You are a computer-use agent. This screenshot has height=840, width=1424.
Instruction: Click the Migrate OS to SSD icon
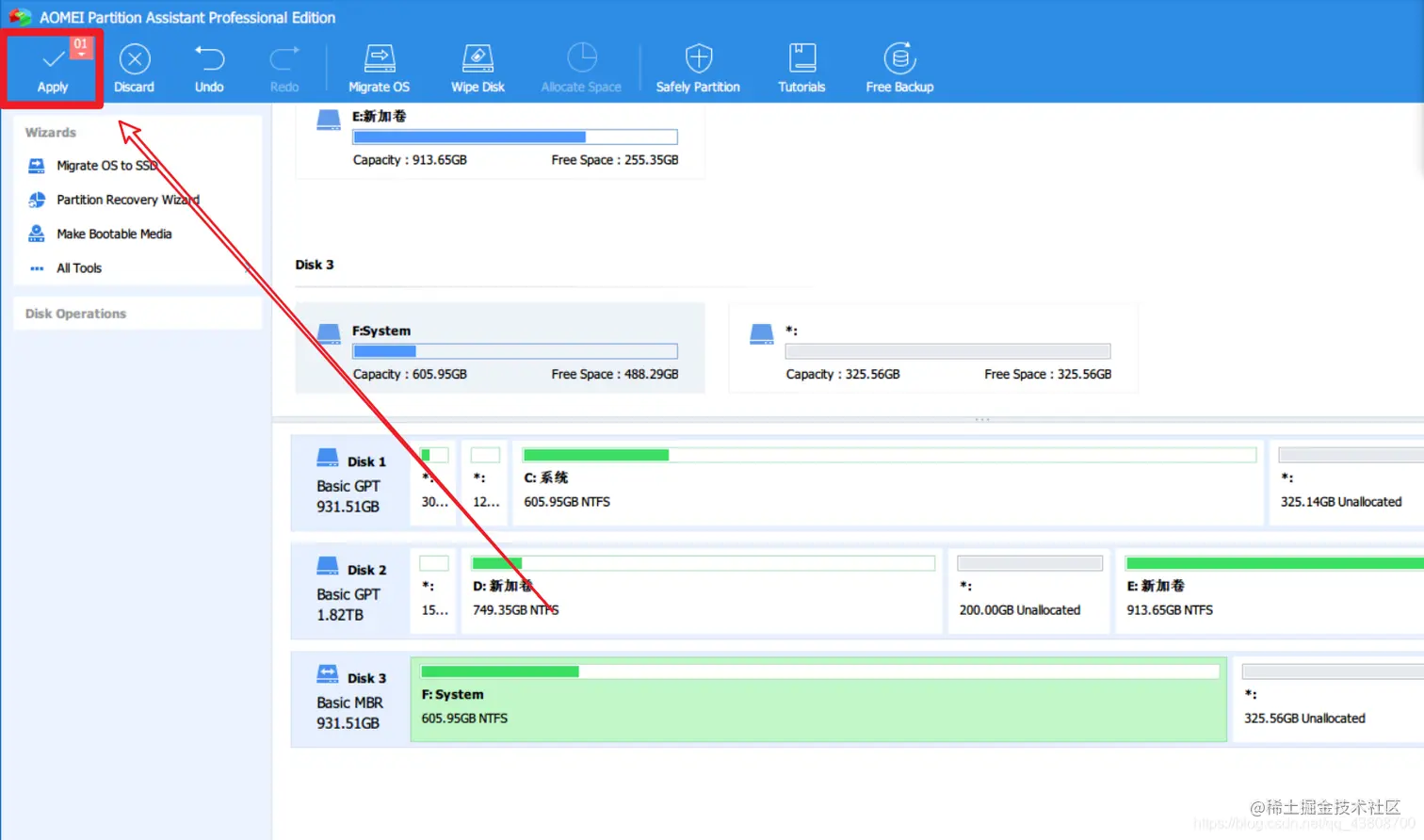pyautogui.click(x=37, y=166)
